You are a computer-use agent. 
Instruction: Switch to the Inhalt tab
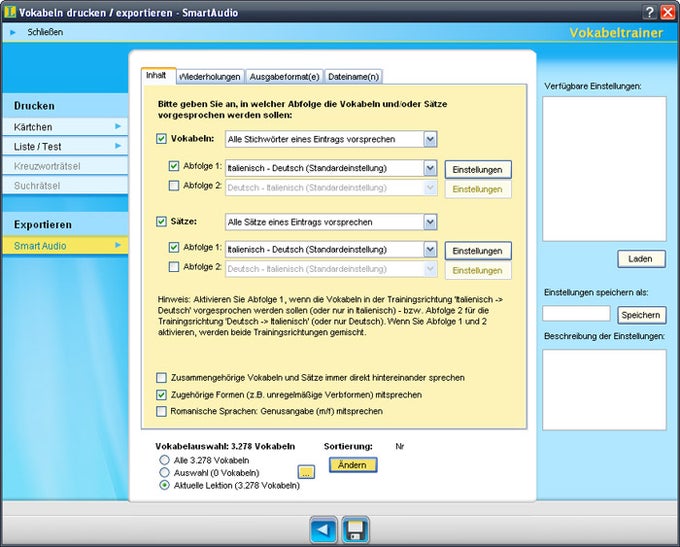pyautogui.click(x=158, y=75)
